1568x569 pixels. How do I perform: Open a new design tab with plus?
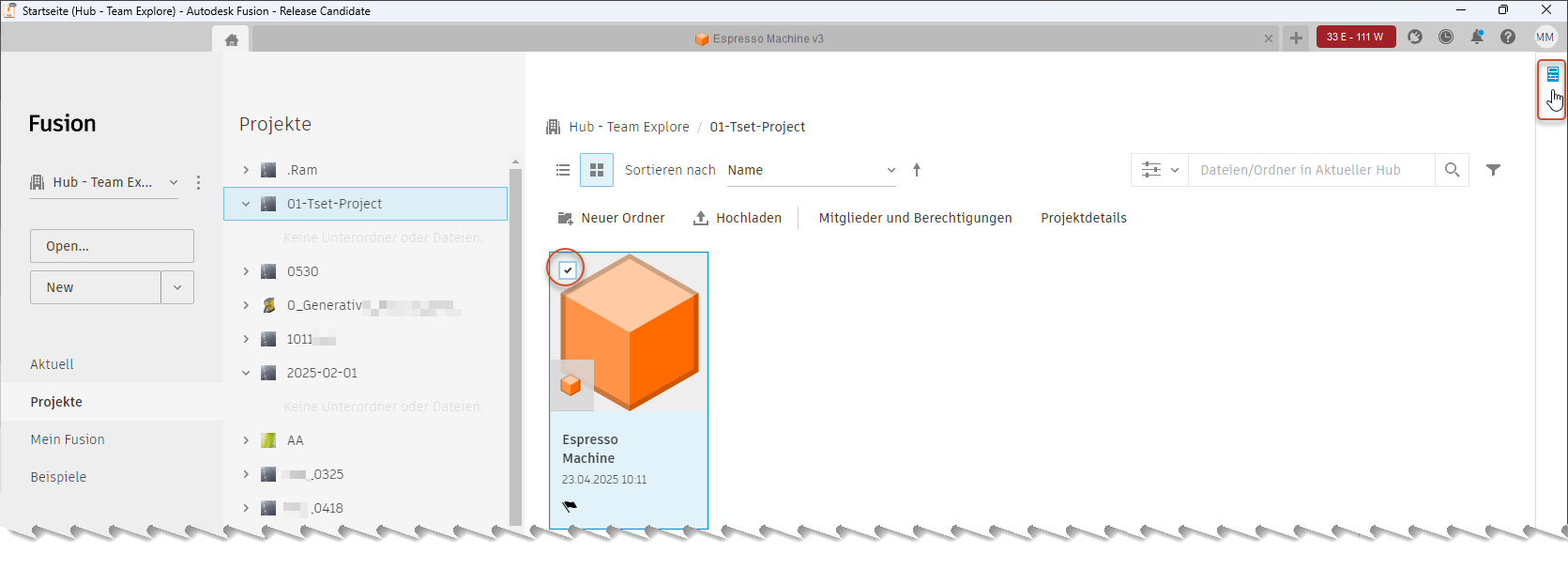1296,38
